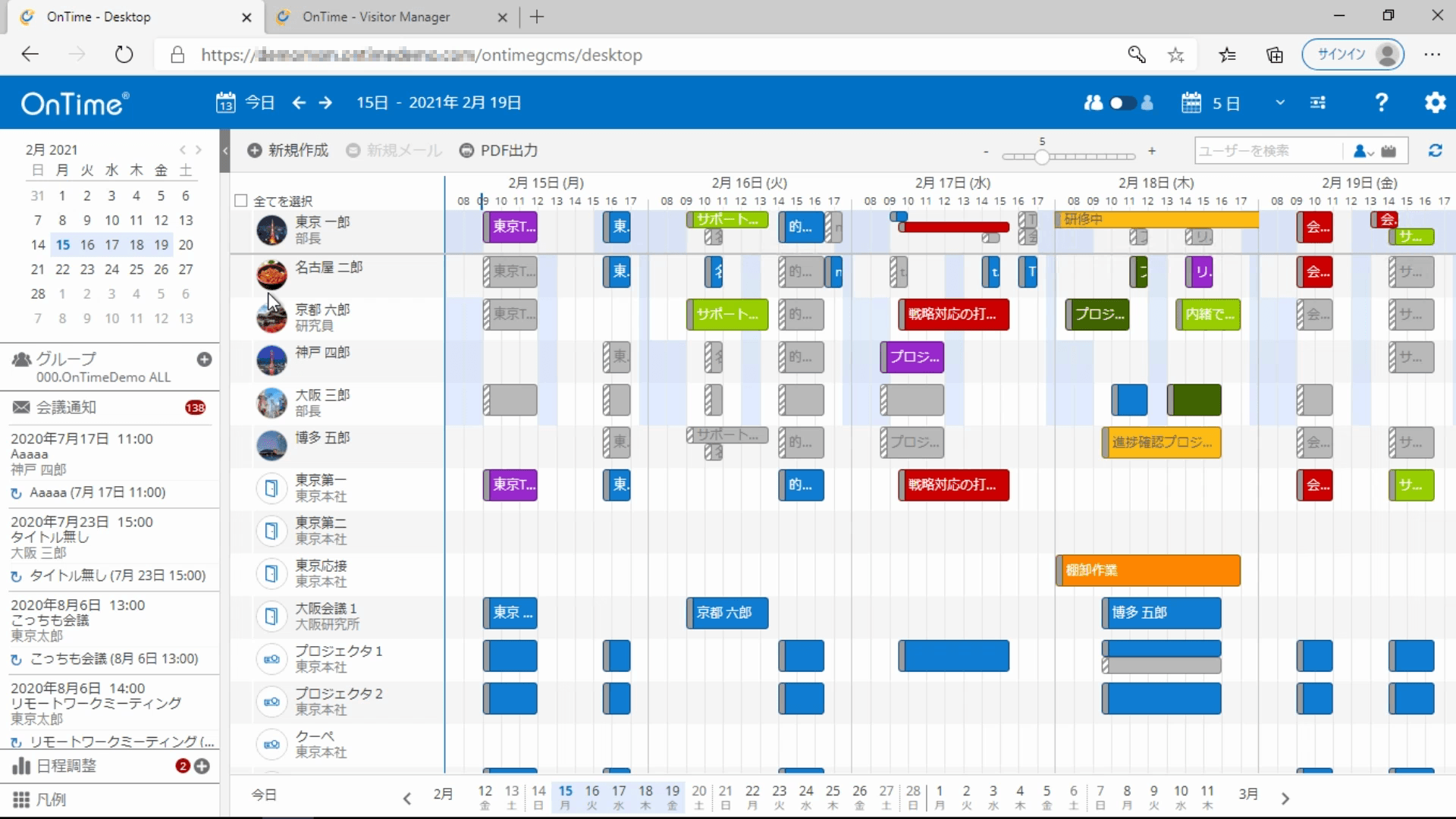
Task: Switch to OnTime - Visitor Manager tab
Action: pos(376,17)
